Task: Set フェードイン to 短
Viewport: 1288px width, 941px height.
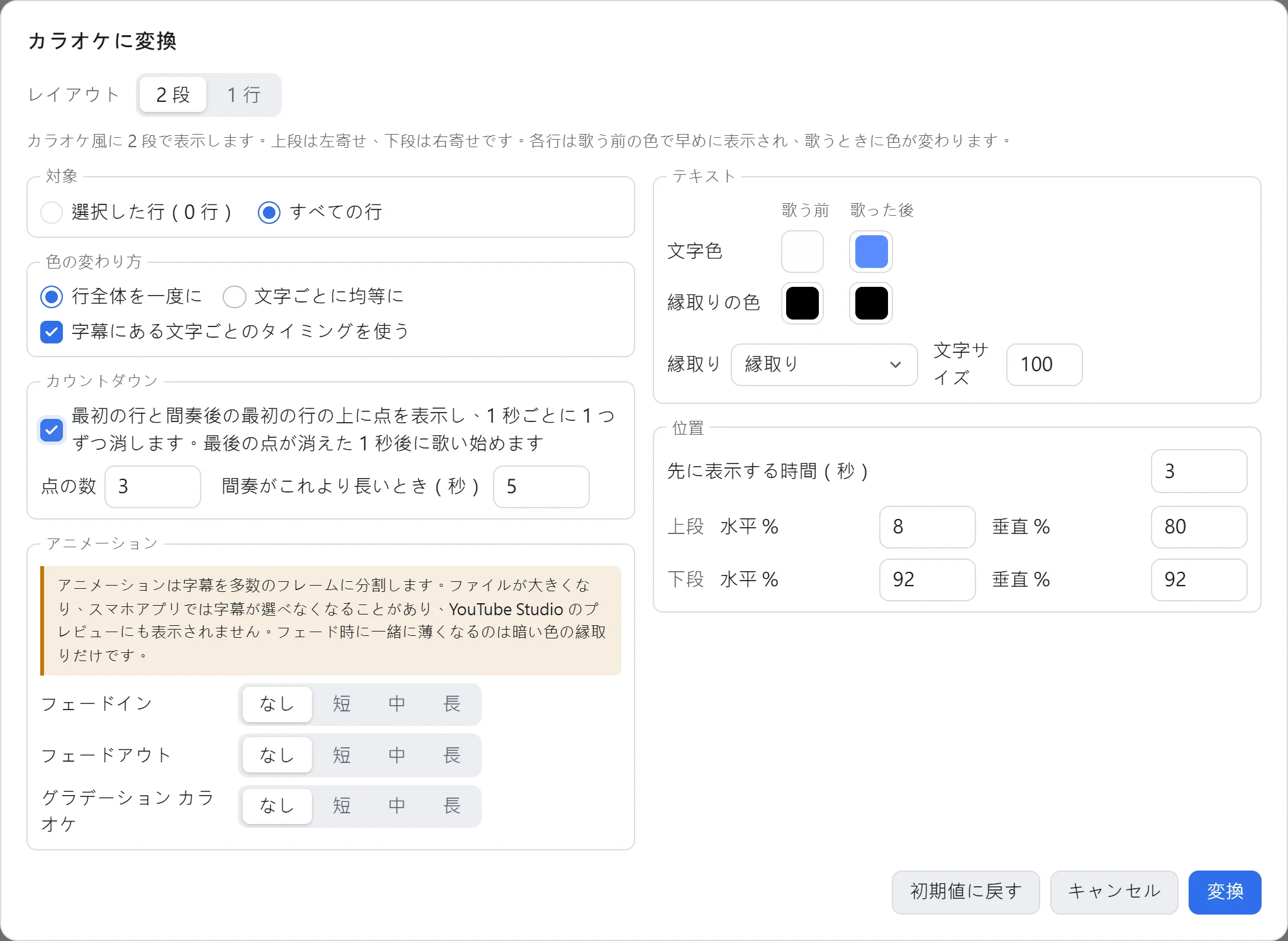Action: click(341, 704)
